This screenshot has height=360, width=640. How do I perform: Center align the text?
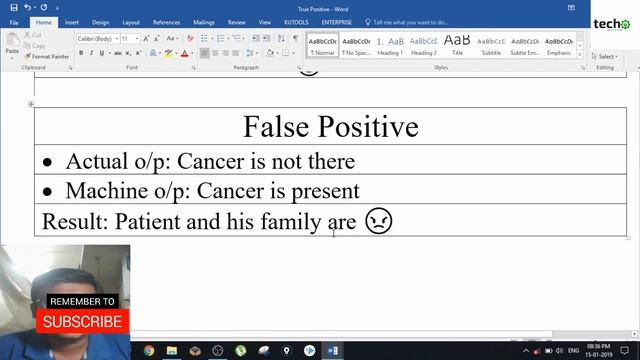pyautogui.click(x=215, y=53)
